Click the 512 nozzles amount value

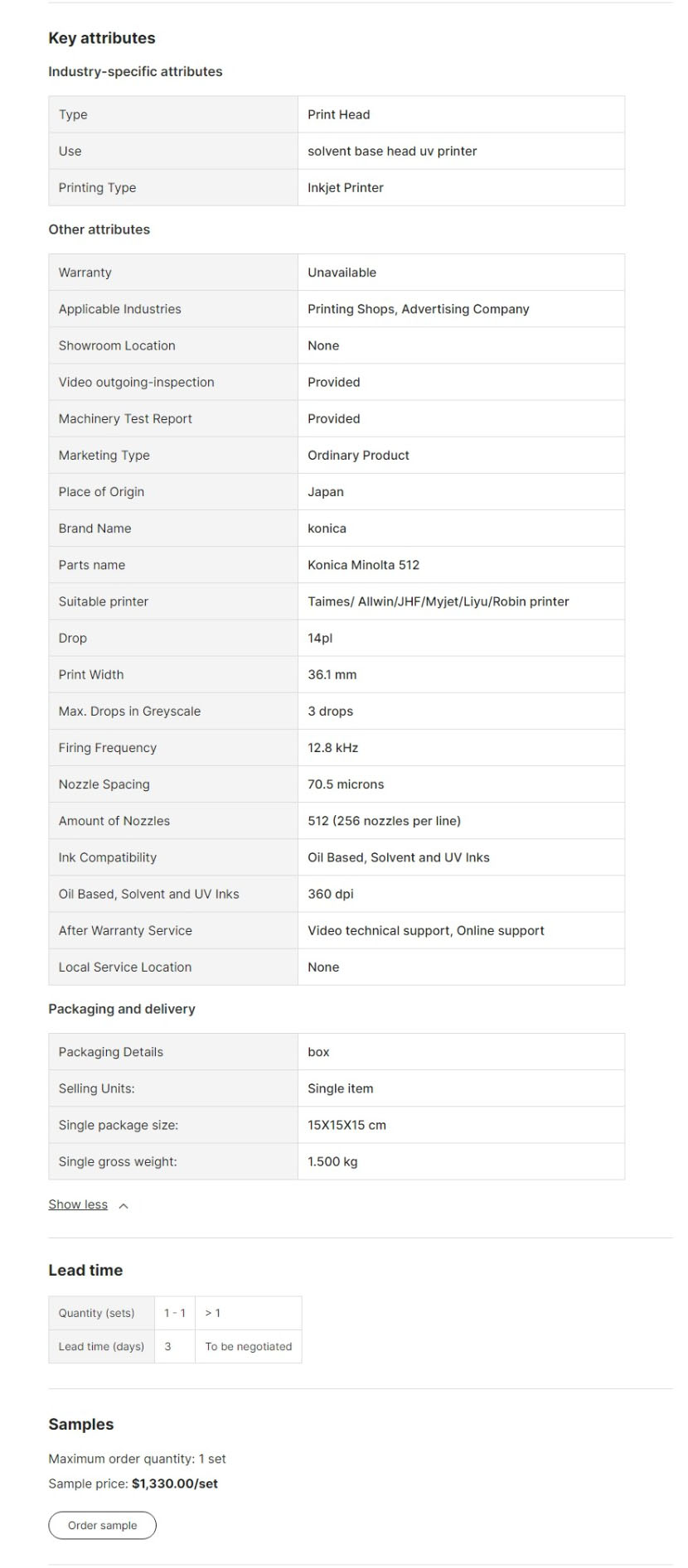pos(384,821)
